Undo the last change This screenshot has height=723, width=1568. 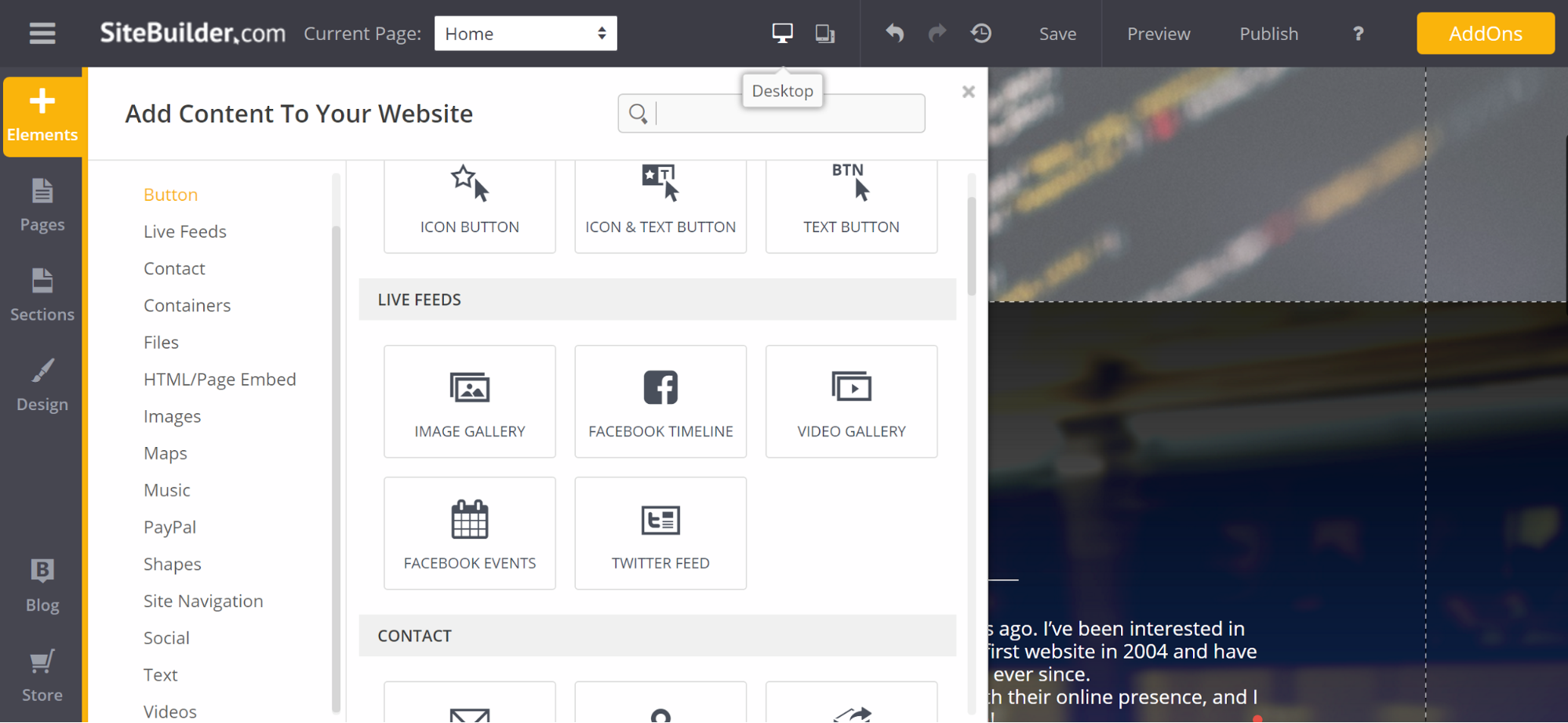(x=895, y=34)
